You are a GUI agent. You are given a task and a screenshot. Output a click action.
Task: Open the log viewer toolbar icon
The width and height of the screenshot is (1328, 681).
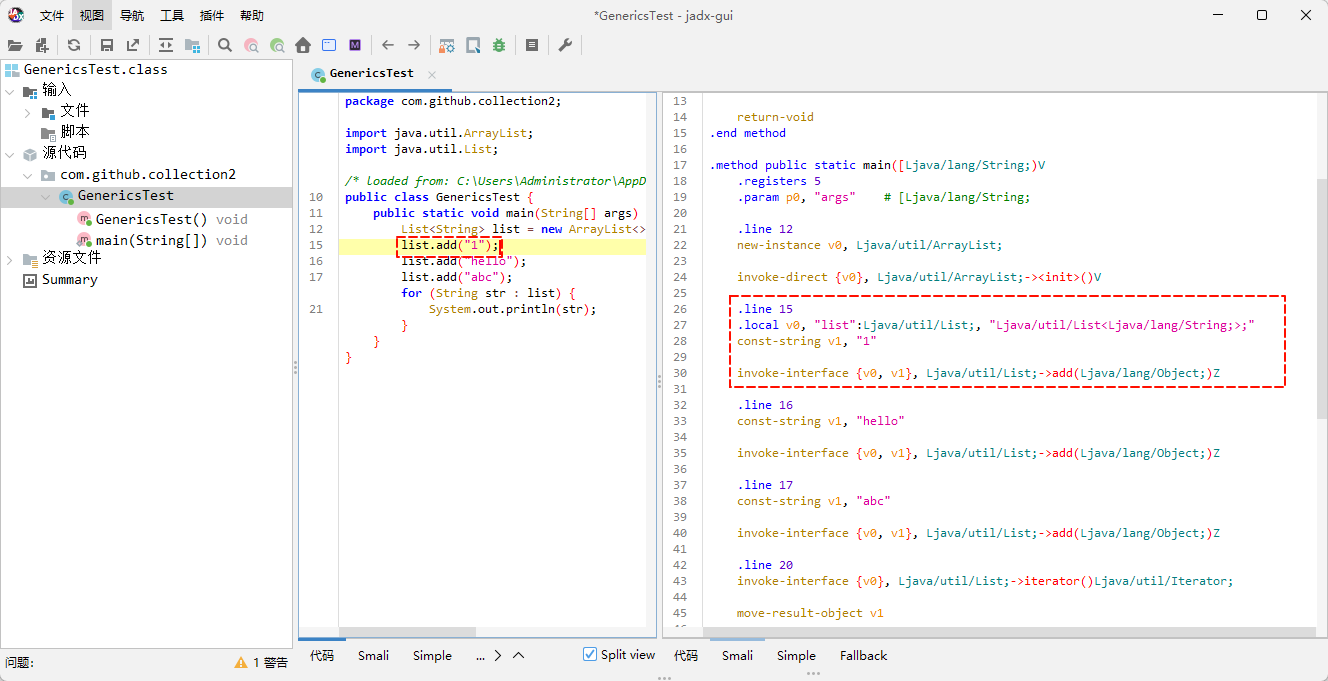532,45
